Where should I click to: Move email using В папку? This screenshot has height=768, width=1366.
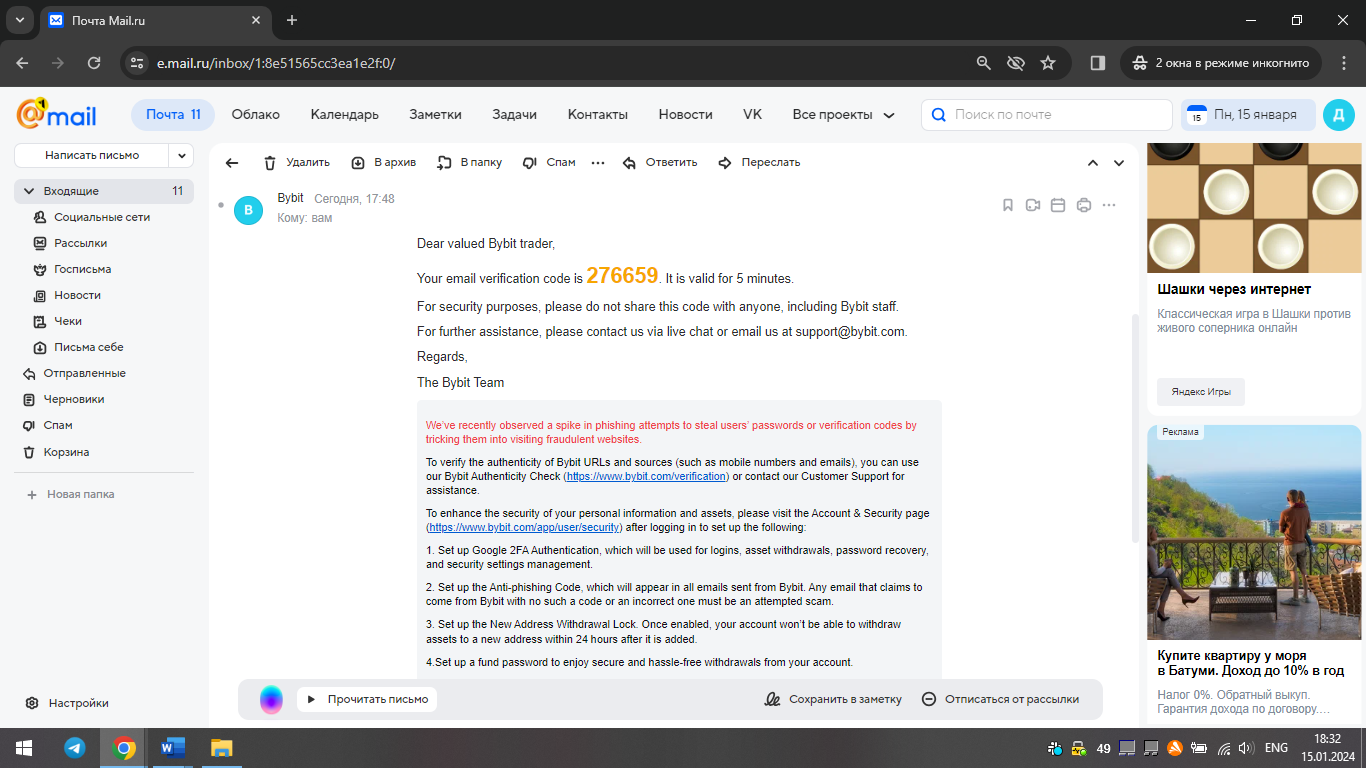point(470,162)
